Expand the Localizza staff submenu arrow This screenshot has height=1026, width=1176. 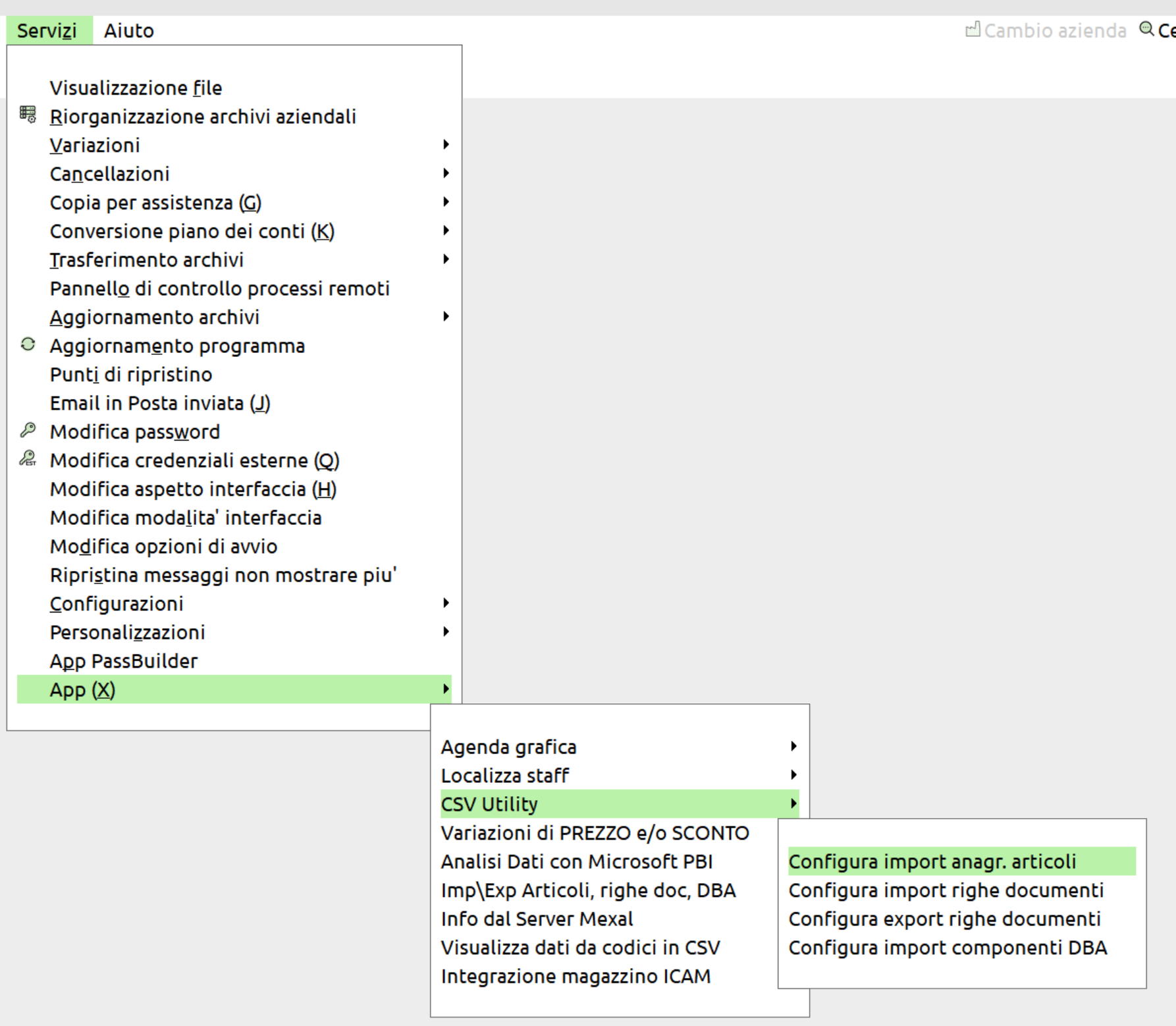click(793, 775)
